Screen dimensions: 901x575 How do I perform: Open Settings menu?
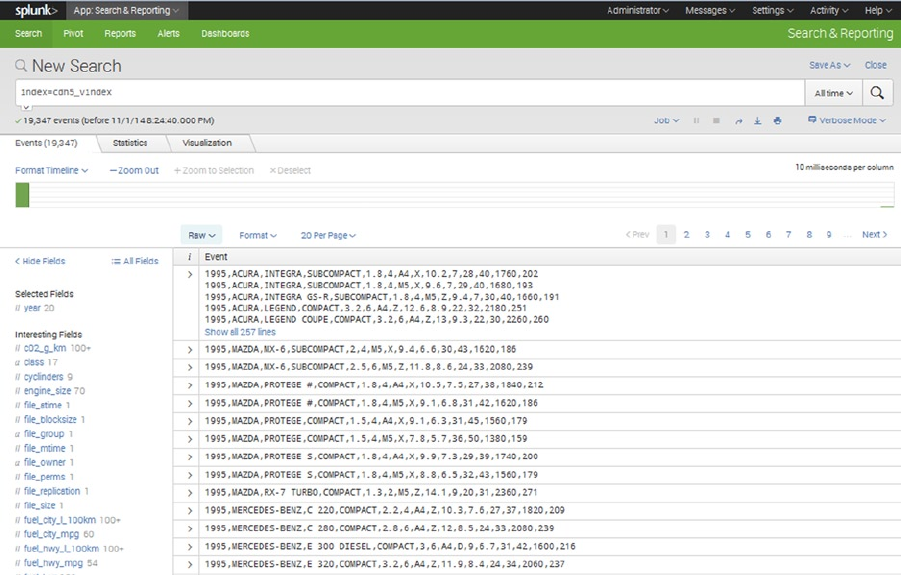pos(772,10)
